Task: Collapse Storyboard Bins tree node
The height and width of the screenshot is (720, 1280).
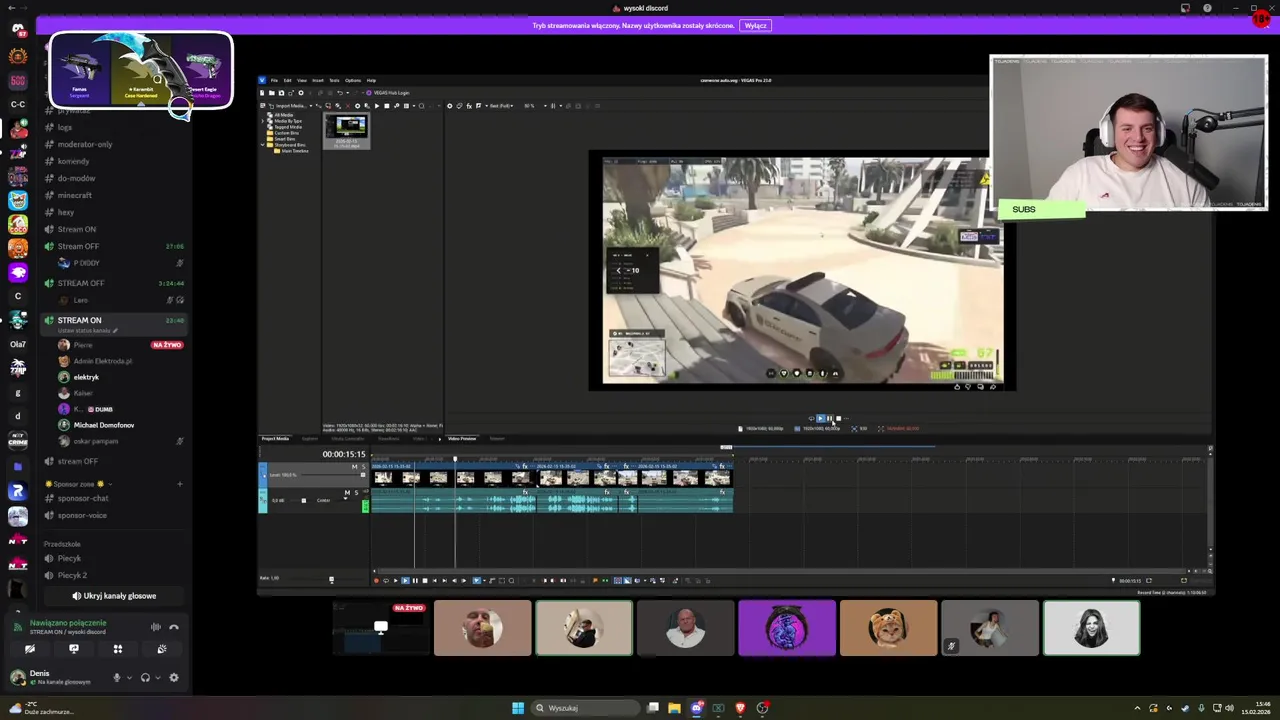Action: coord(262,145)
